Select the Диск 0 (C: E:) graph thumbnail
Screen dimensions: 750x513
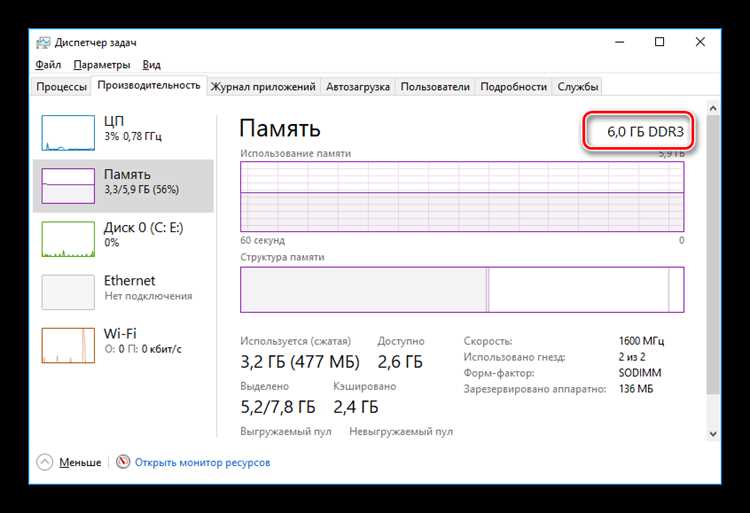pyautogui.click(x=68, y=239)
